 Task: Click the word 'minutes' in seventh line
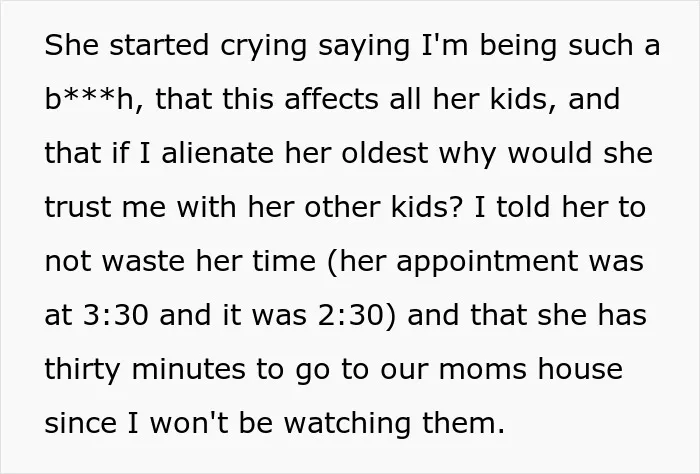click(188, 369)
